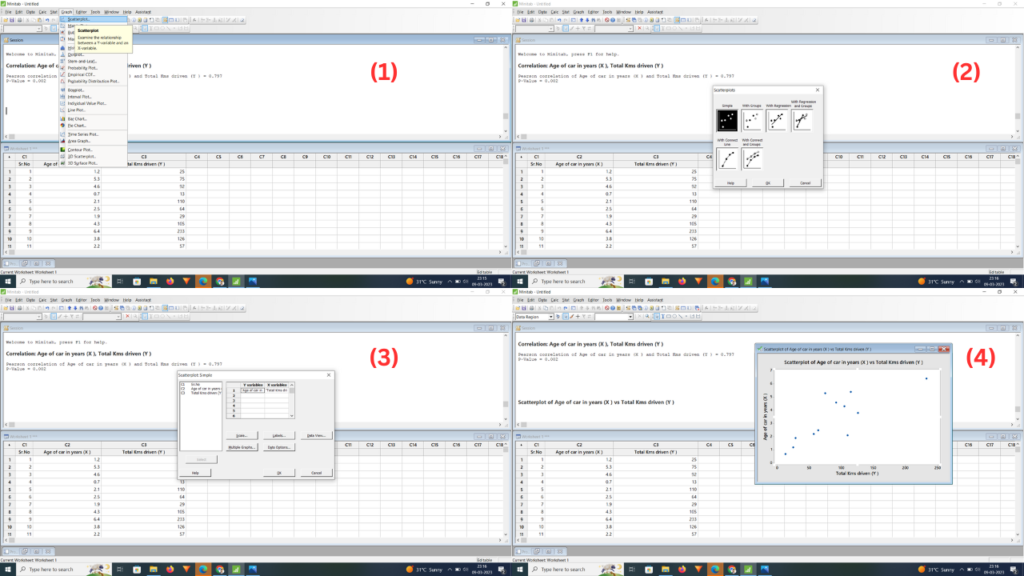The height and width of the screenshot is (576, 1024).
Task: Click the Multiple Graphs... button
Action: coord(242,447)
